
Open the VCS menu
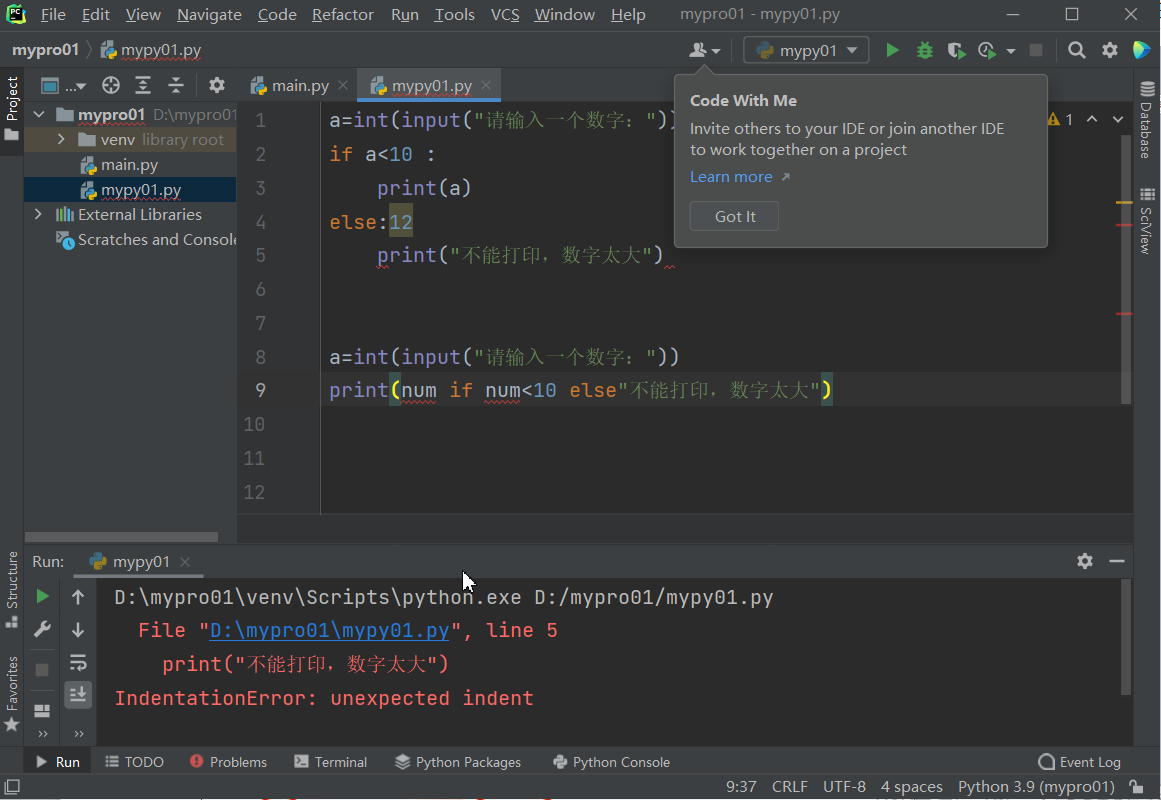(x=505, y=15)
